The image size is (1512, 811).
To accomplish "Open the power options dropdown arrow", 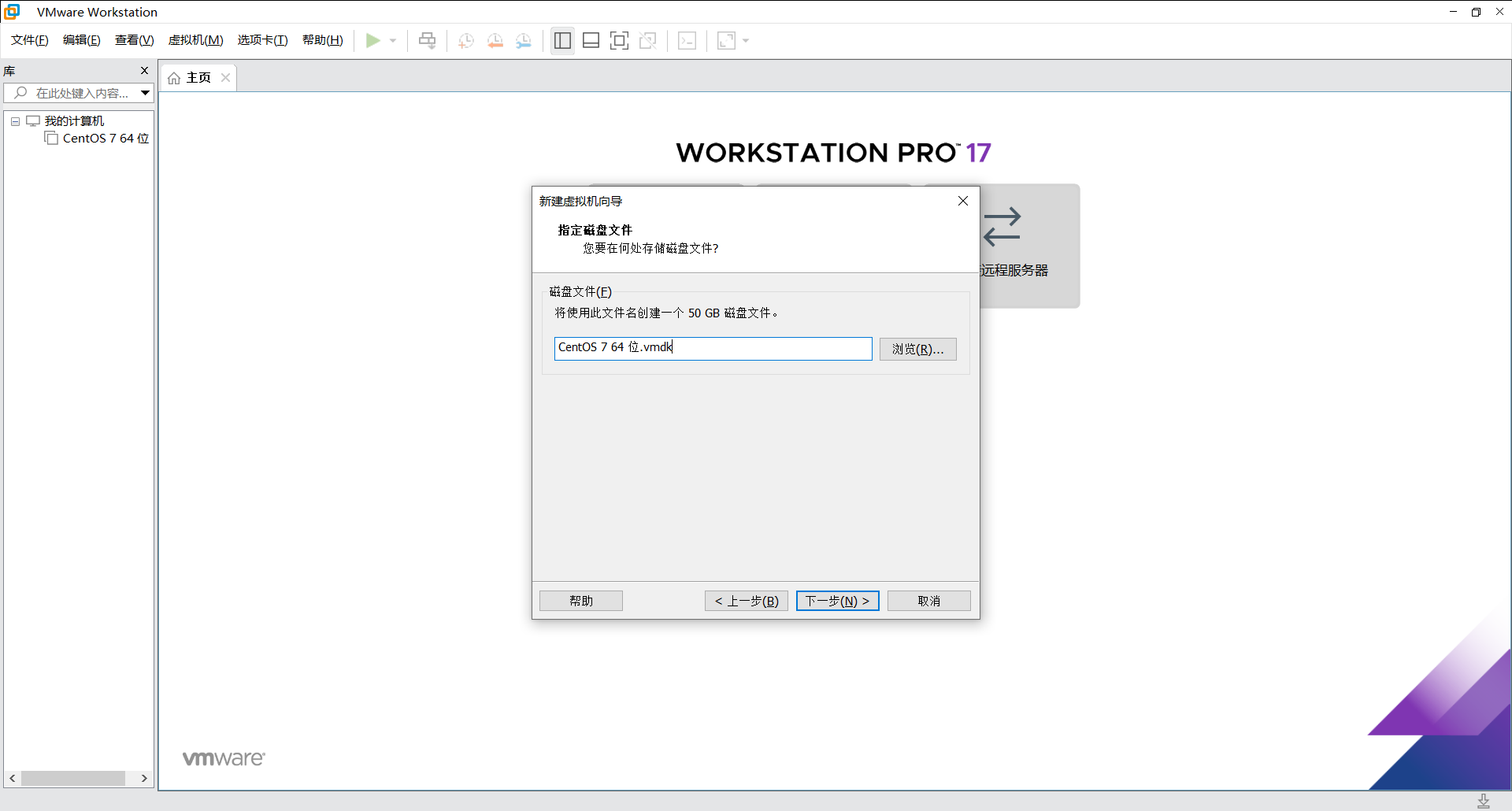I will click(x=393, y=40).
